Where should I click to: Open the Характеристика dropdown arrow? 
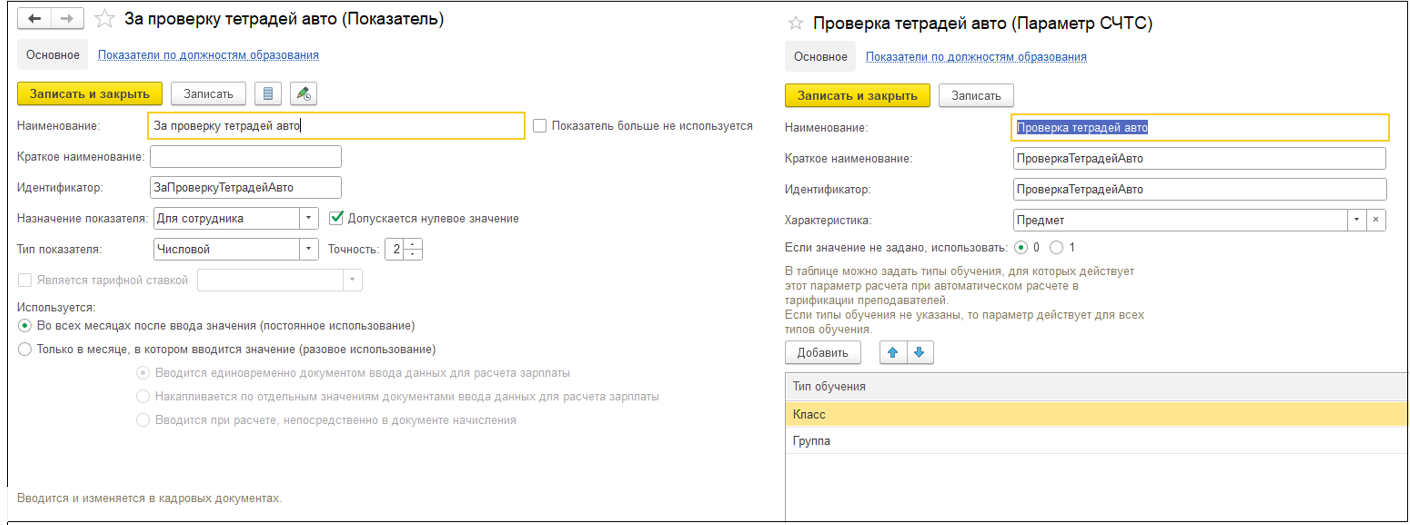[x=1356, y=220]
